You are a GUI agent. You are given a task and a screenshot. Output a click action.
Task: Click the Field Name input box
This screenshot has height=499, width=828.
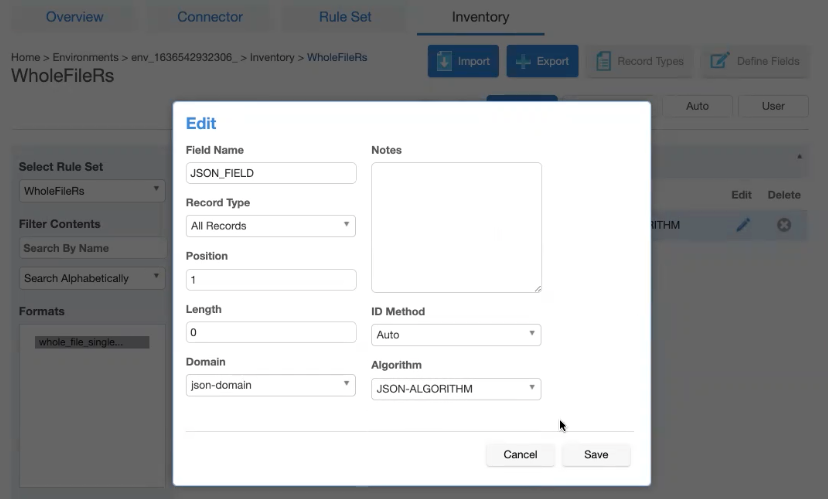(x=270, y=173)
